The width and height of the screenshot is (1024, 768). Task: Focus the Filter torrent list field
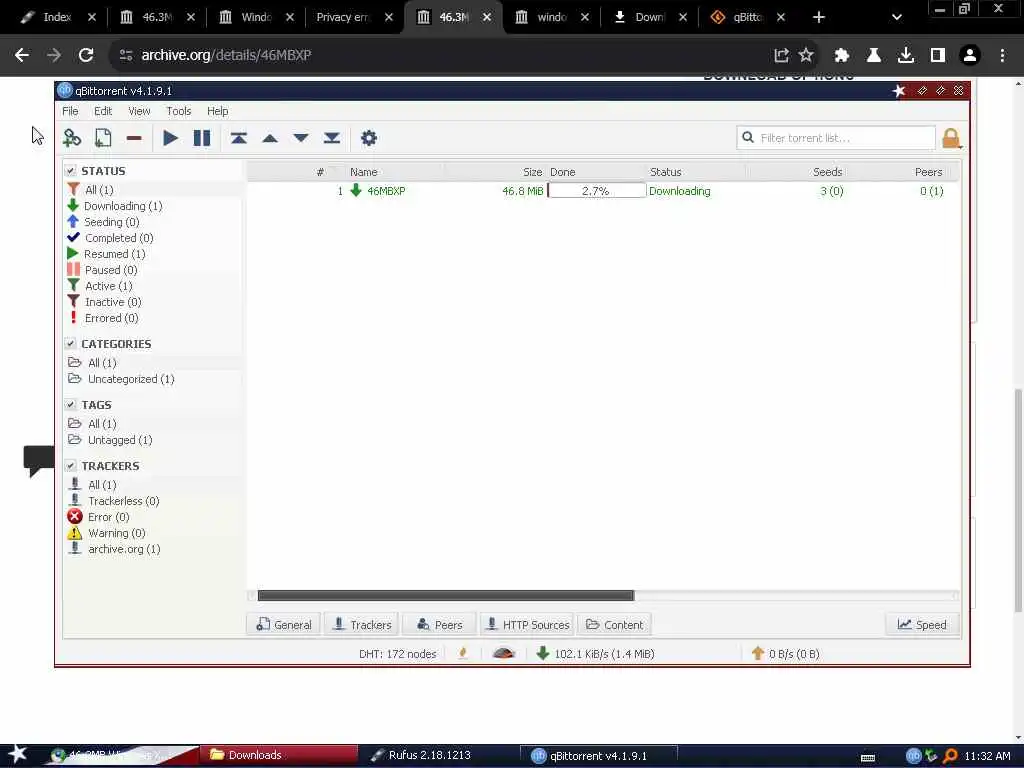click(x=836, y=138)
